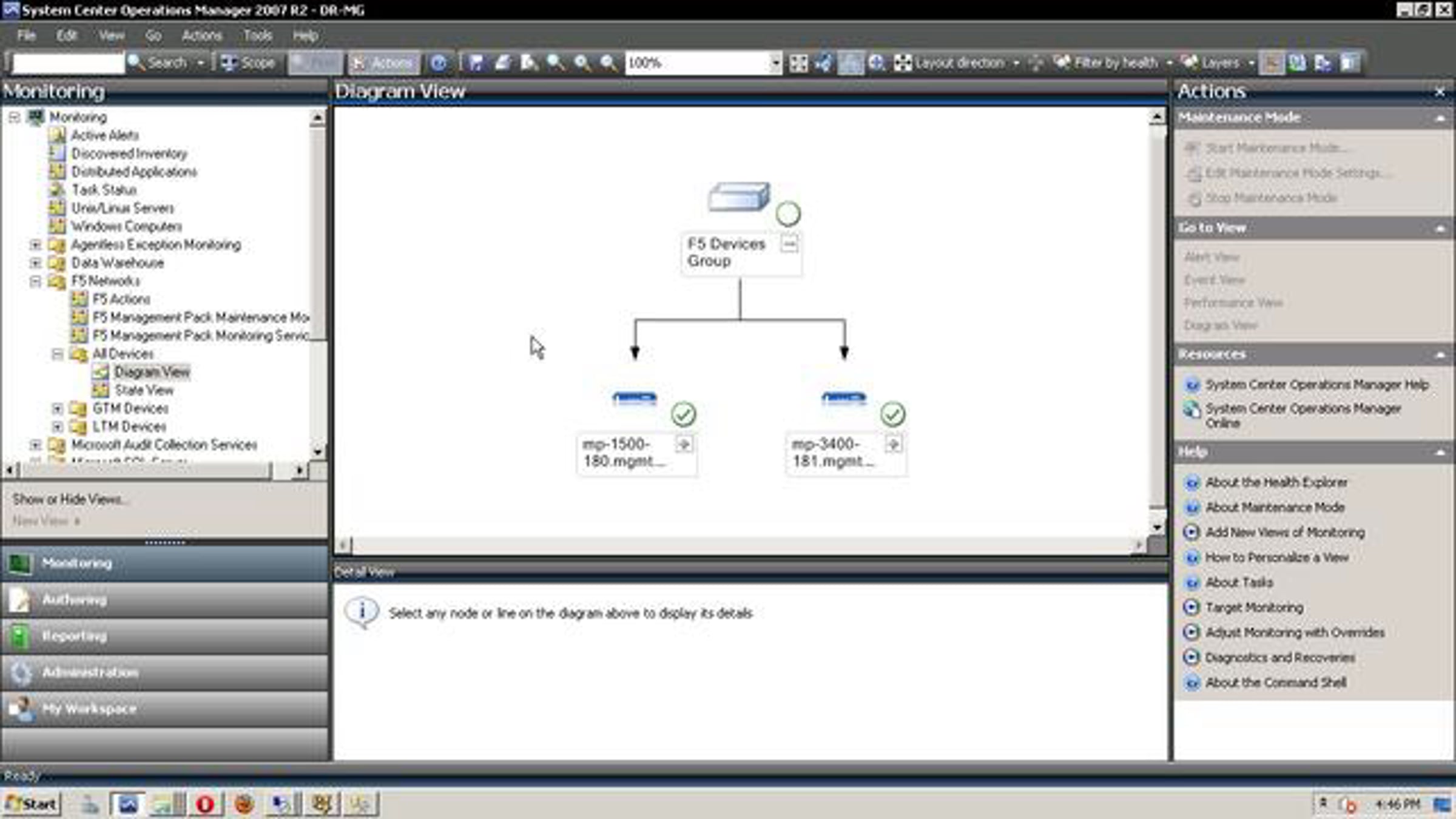Expand the LTM Devices folder
The height and width of the screenshot is (819, 1456).
pyautogui.click(x=58, y=427)
